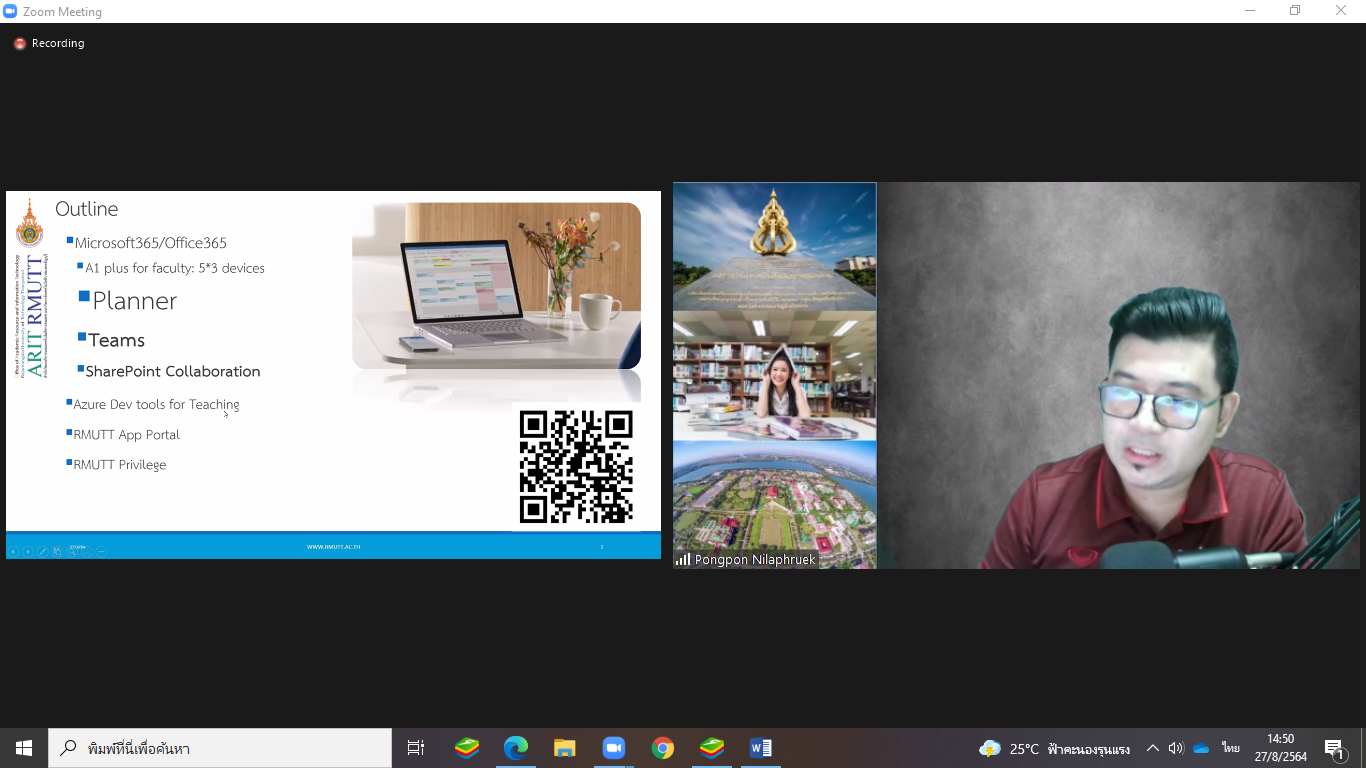
Task: Click the red Recording indicator icon
Action: point(20,44)
